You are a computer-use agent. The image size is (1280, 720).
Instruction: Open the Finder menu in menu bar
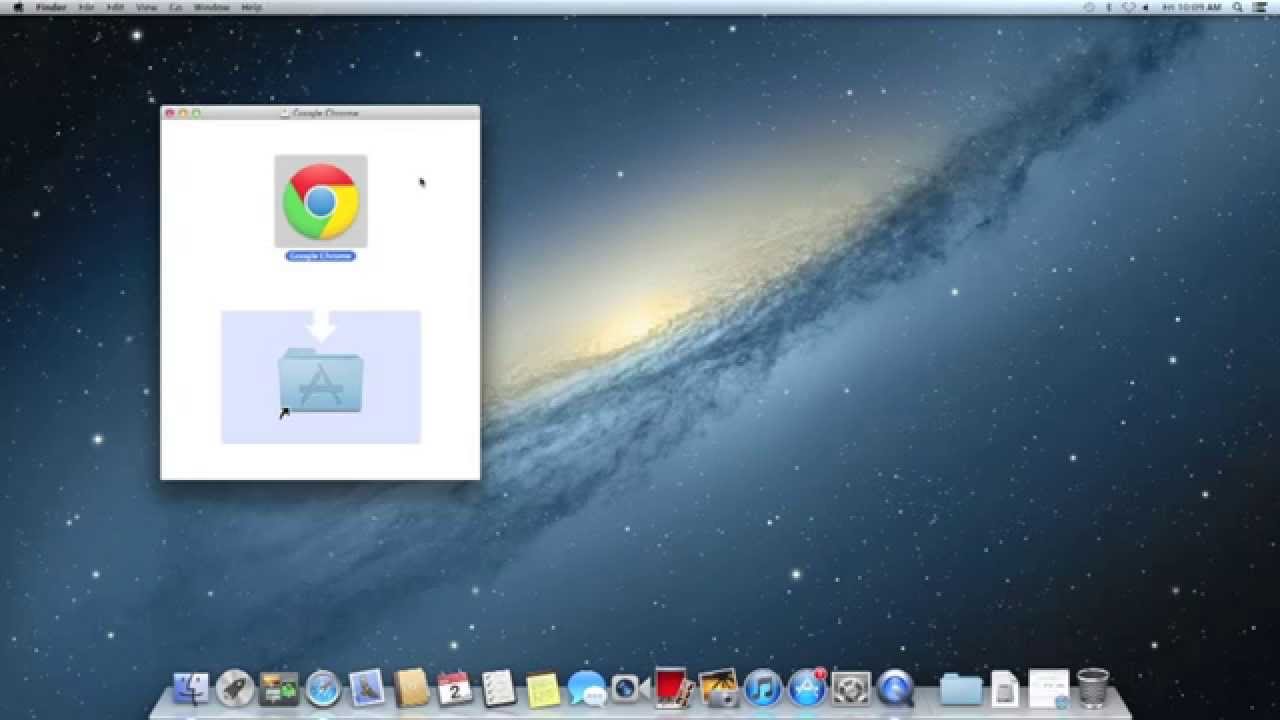coord(51,7)
